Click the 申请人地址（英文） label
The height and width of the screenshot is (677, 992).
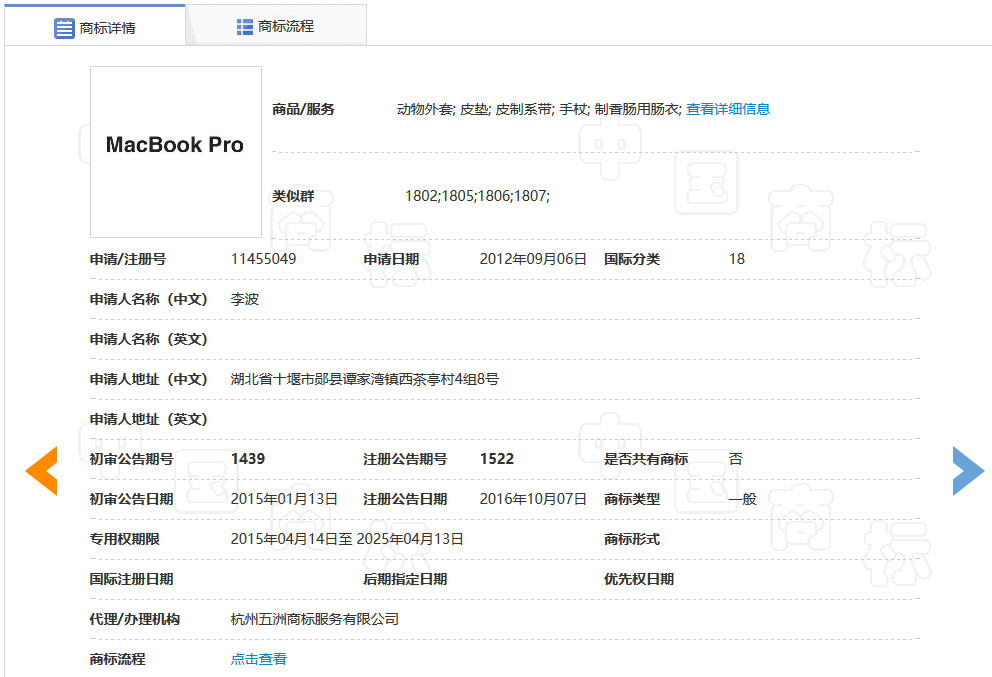tap(149, 419)
